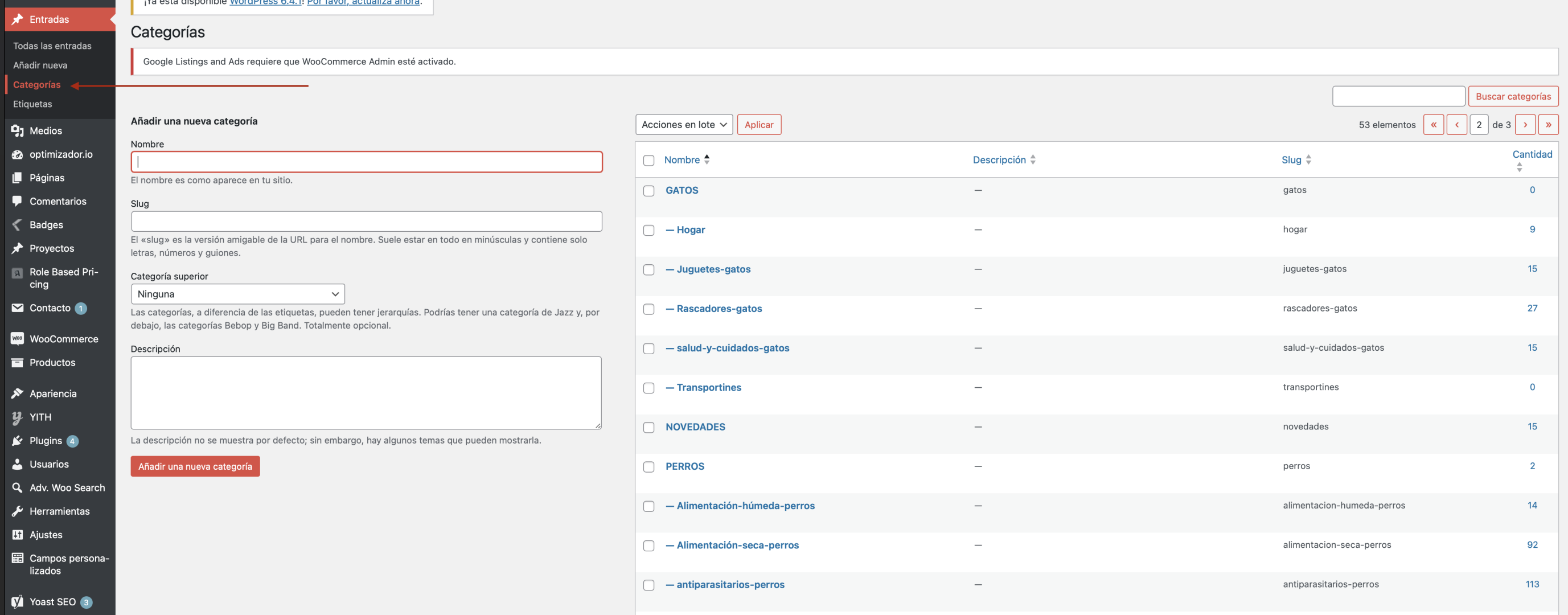Click the Entradas pushpin icon
The image size is (1568, 615).
tap(17, 19)
